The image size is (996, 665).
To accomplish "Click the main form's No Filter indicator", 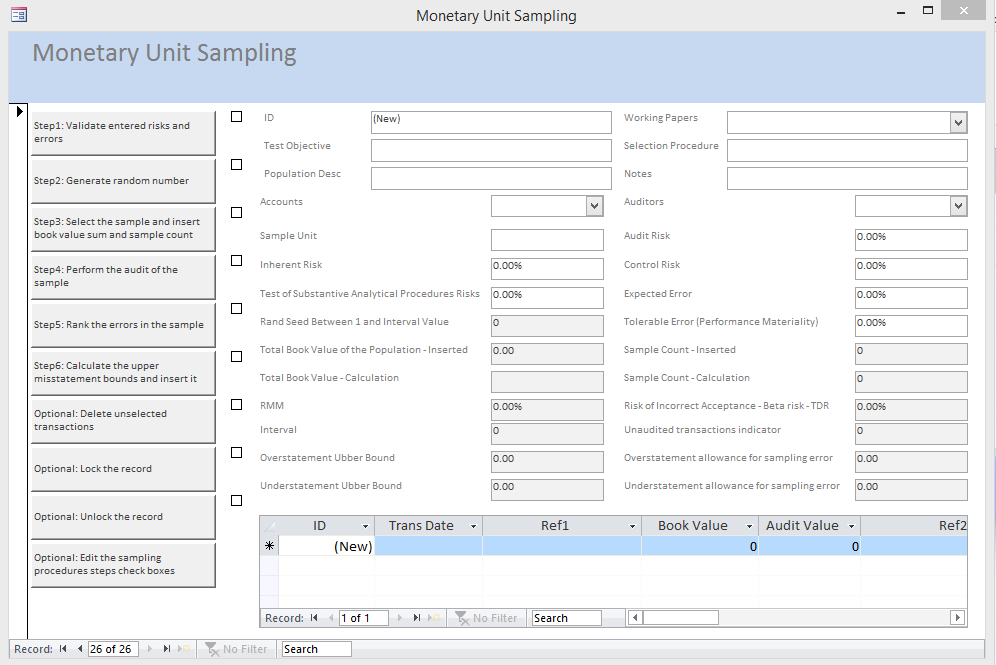I will click(x=236, y=649).
